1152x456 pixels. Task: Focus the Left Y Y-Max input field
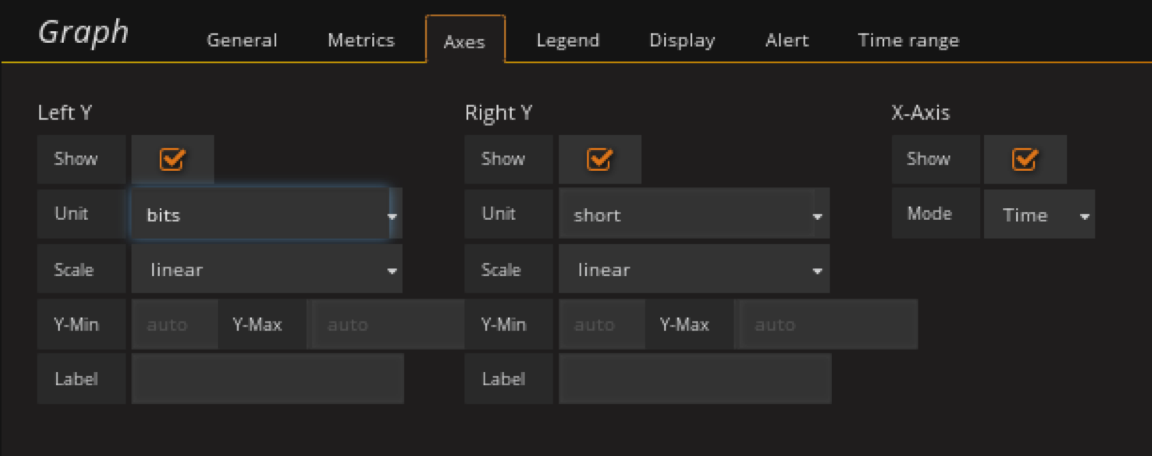click(x=387, y=325)
